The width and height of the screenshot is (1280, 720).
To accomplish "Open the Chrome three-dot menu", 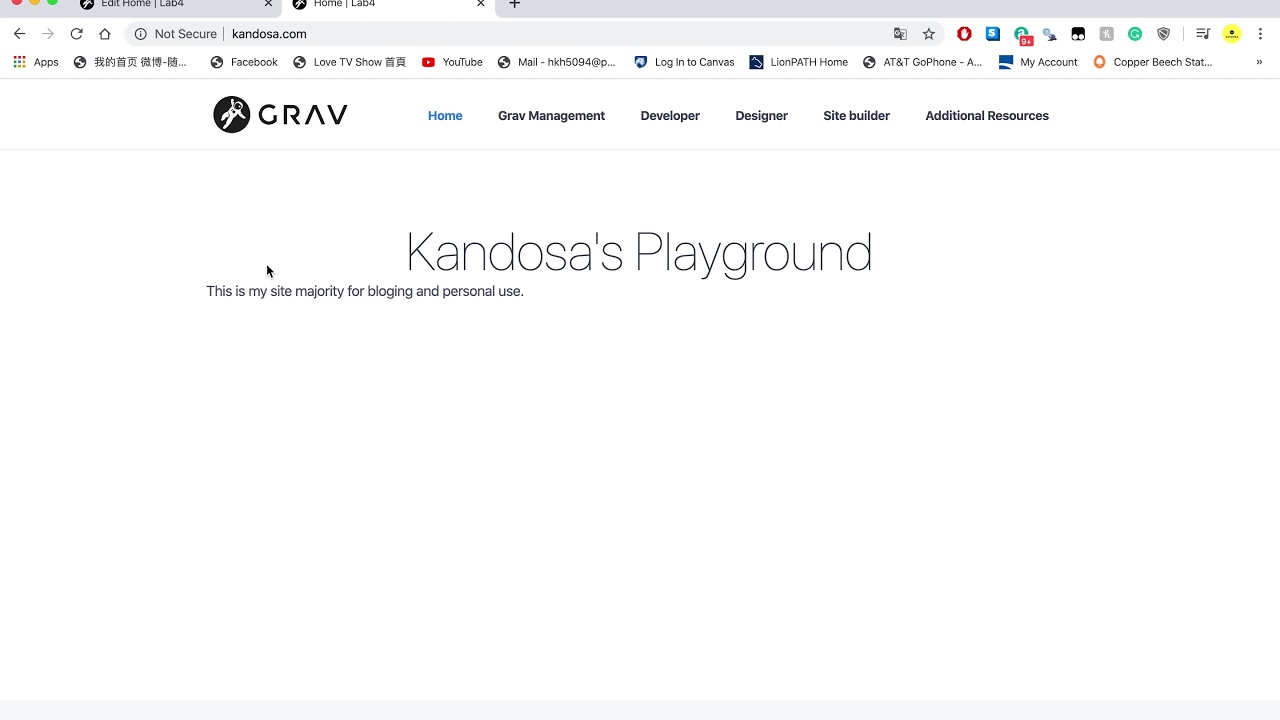I will 1260,34.
